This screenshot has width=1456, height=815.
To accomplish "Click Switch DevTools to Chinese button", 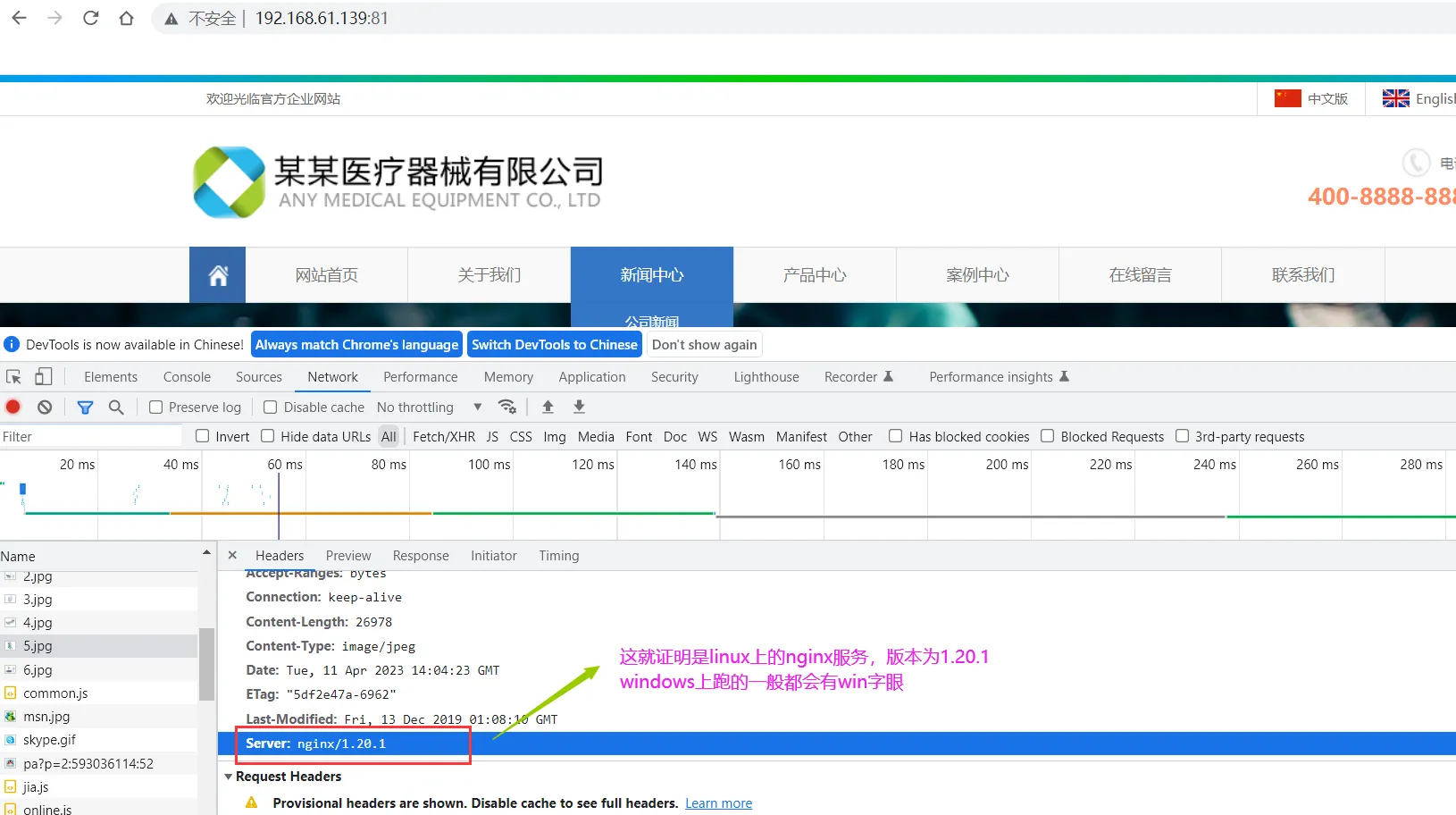I will [x=554, y=345].
